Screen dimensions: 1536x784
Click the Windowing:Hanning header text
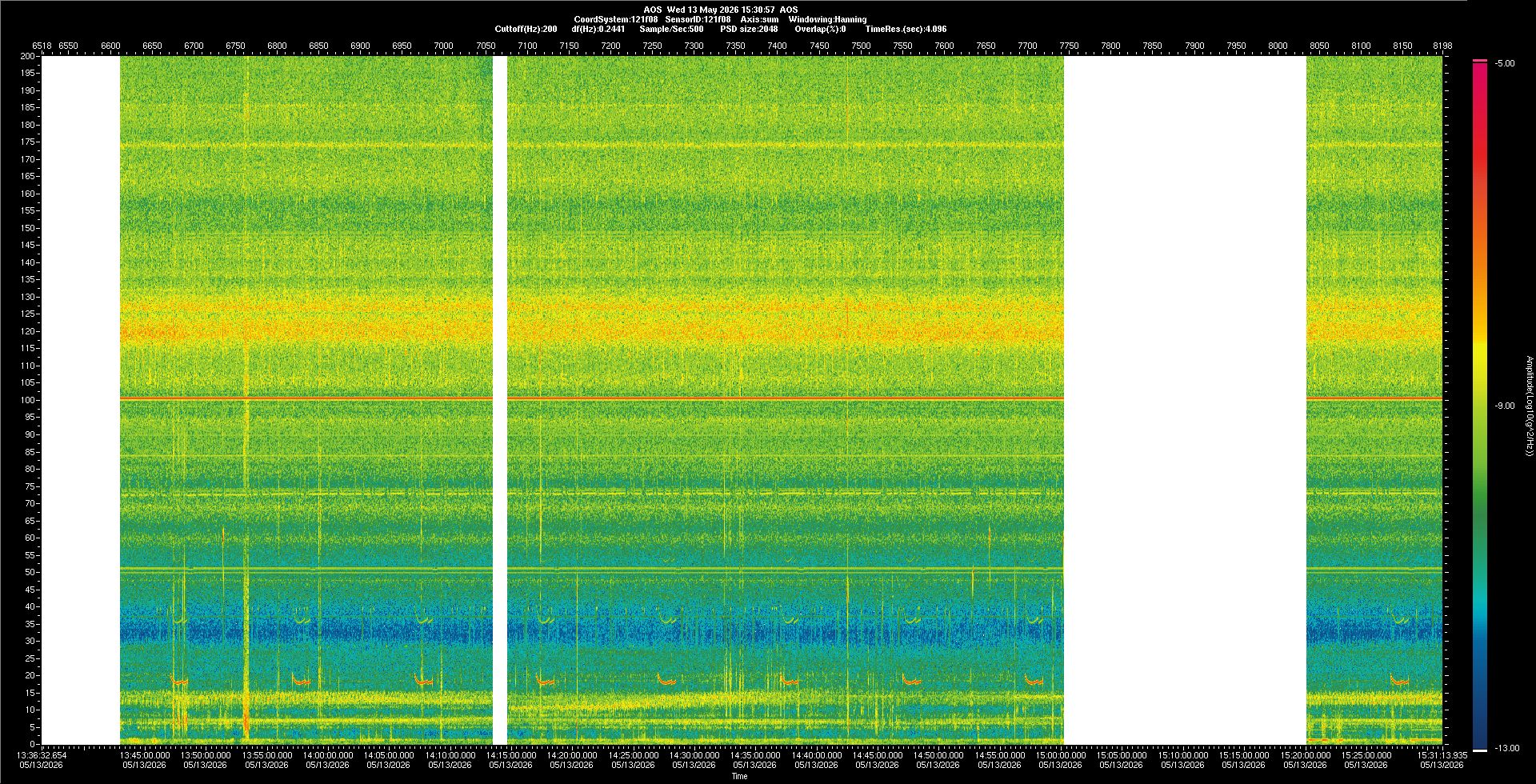827,19
